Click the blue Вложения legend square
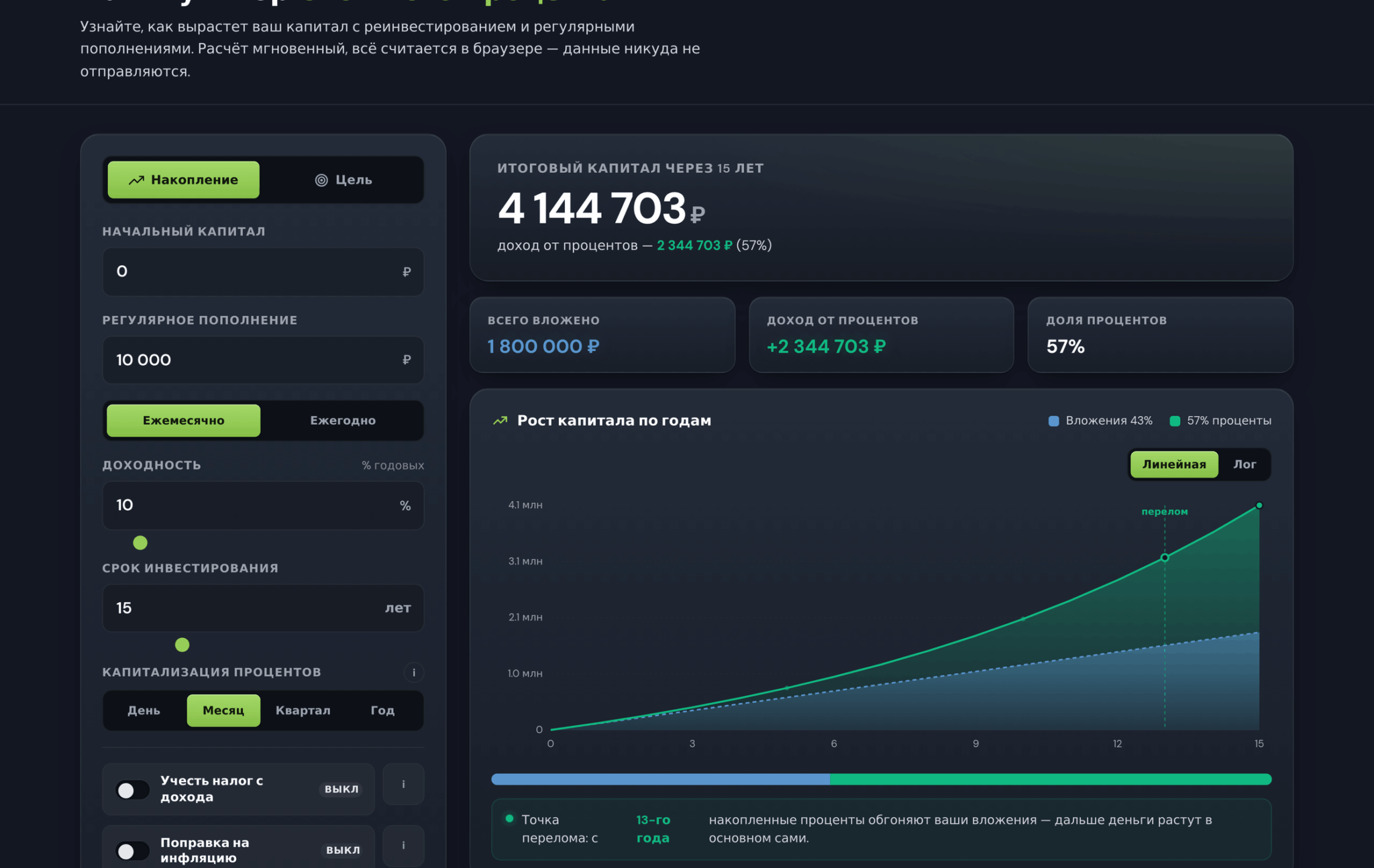 1053,421
